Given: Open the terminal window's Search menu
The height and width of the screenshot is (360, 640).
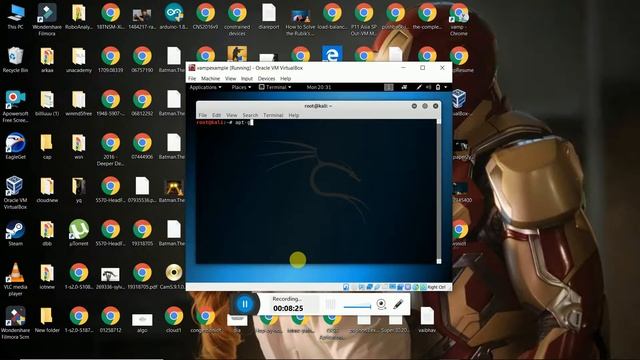Looking at the screenshot, I should (250, 115).
